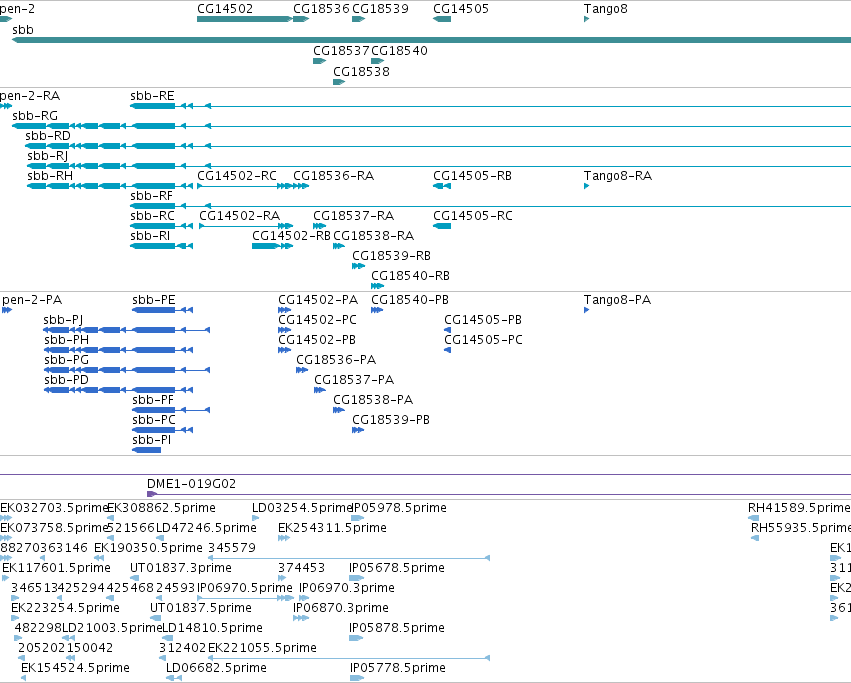Click the sbb-PE protein label
The image size is (851, 683).
click(x=154, y=300)
